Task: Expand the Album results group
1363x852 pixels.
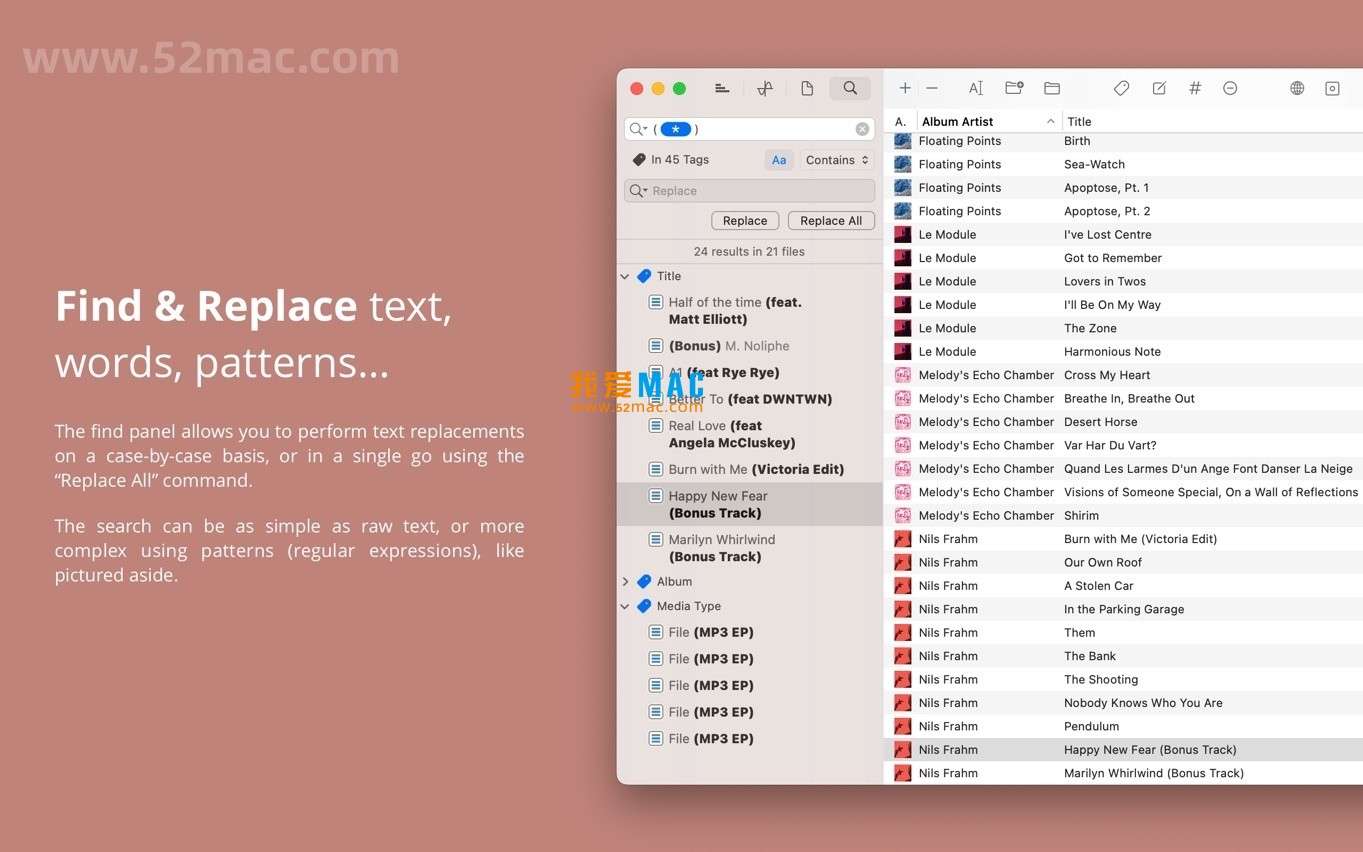Action: pos(625,581)
